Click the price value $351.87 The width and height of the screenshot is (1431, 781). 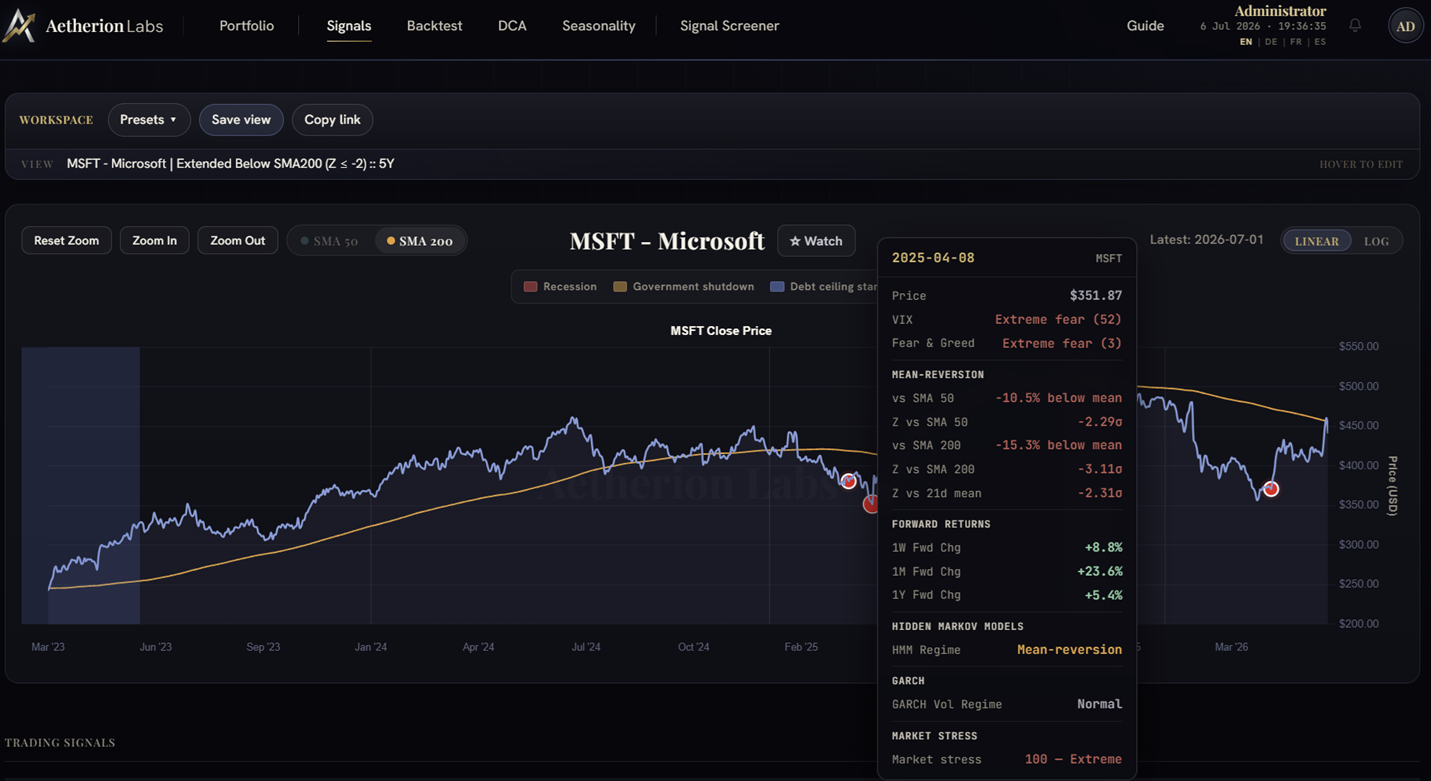click(1096, 296)
